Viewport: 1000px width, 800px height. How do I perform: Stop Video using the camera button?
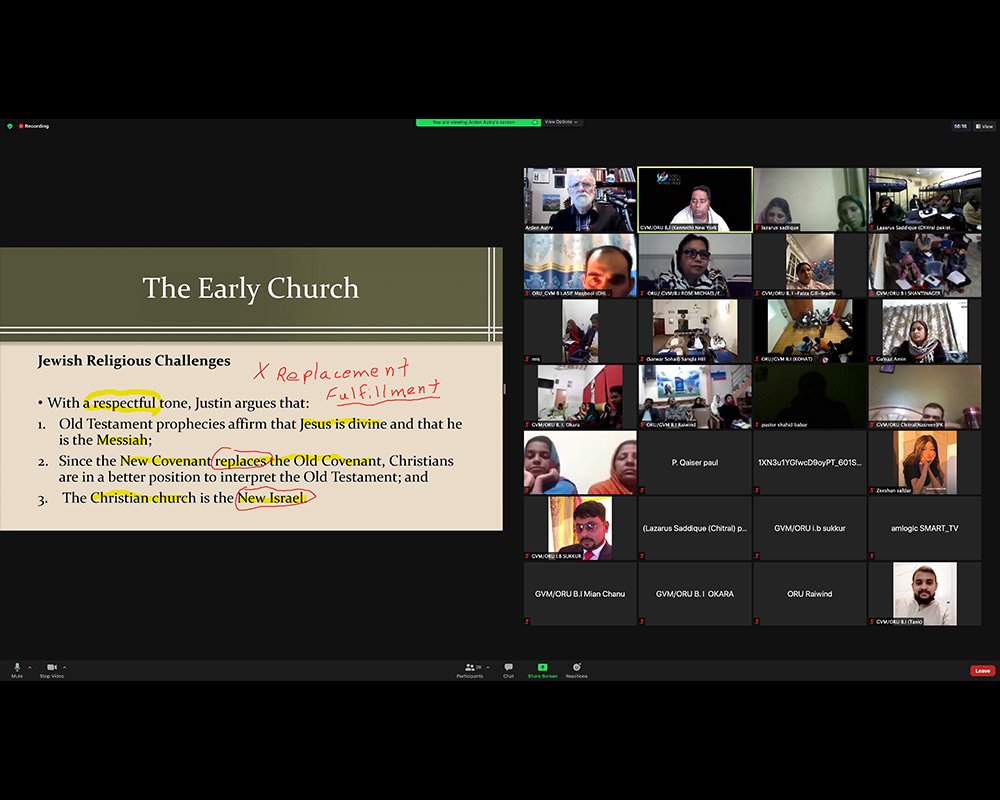click(51, 668)
